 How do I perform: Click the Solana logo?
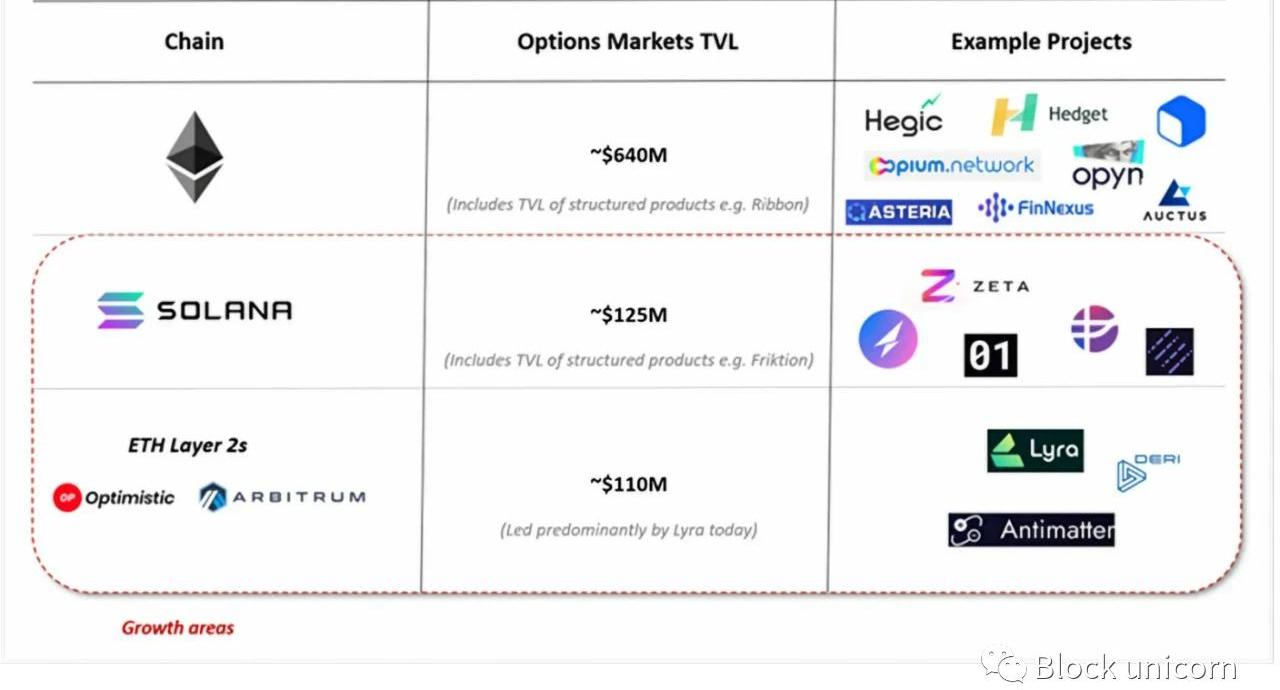click(195, 310)
